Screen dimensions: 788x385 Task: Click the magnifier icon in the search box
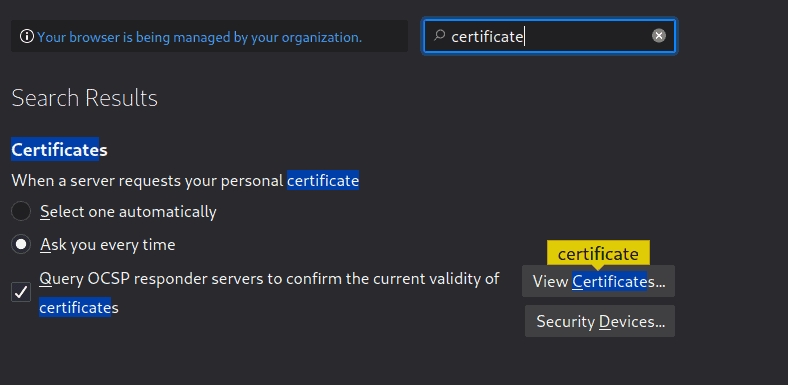point(439,35)
